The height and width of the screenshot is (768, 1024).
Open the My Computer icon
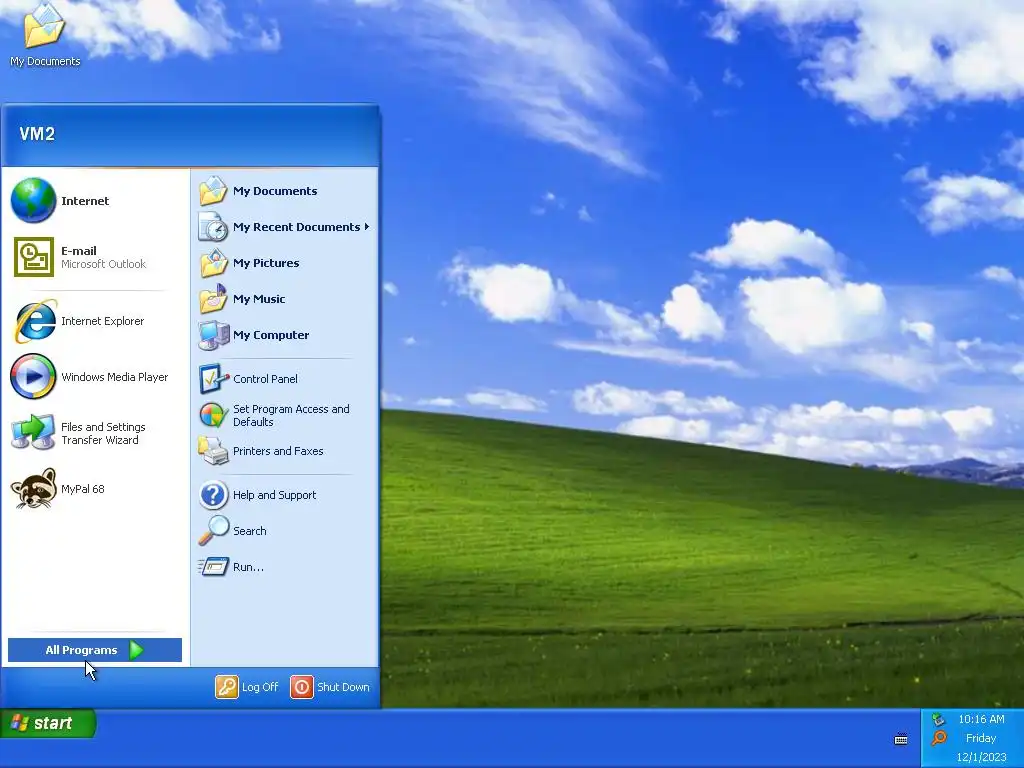(214, 334)
